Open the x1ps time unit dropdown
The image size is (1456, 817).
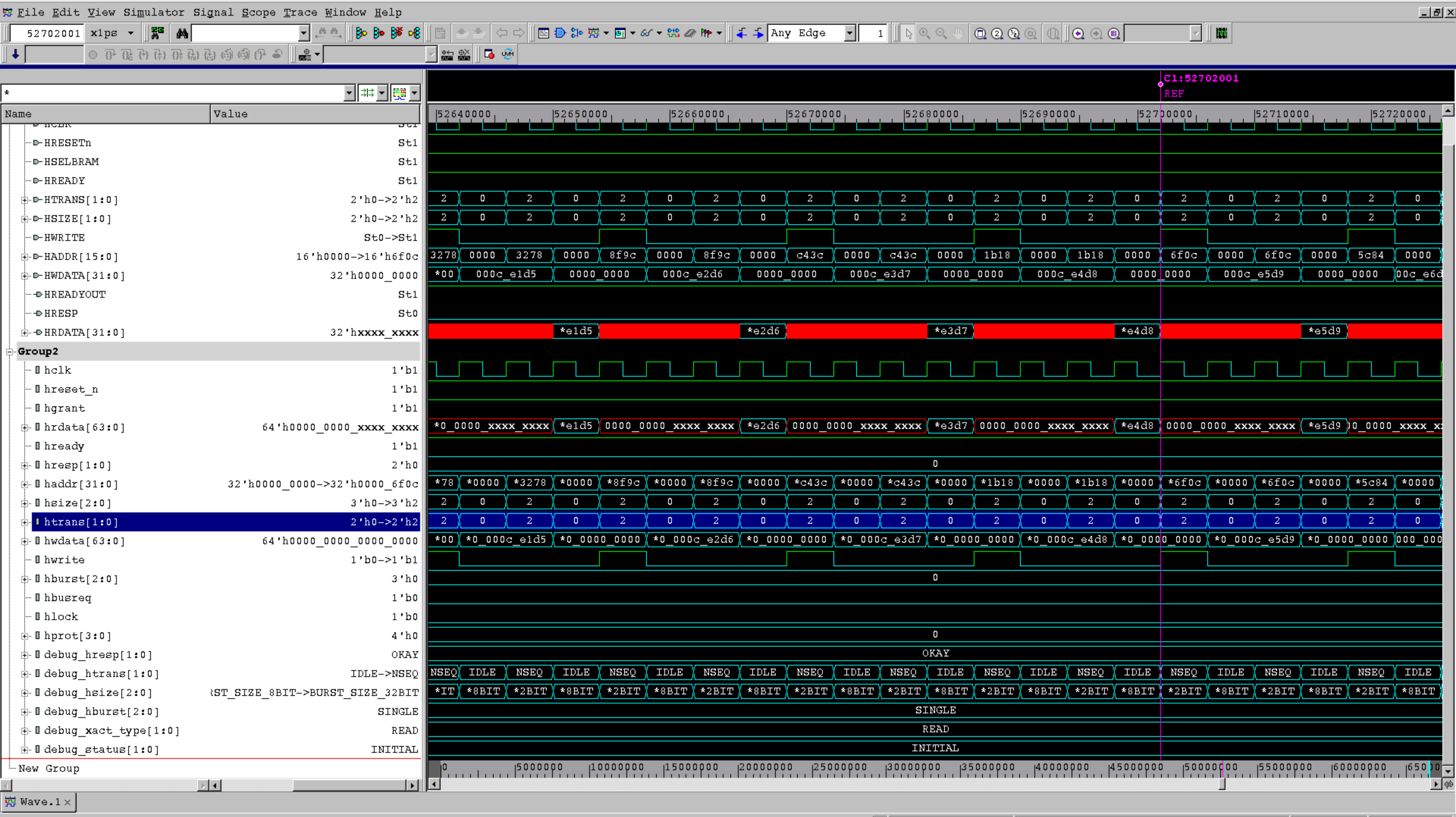tap(130, 33)
